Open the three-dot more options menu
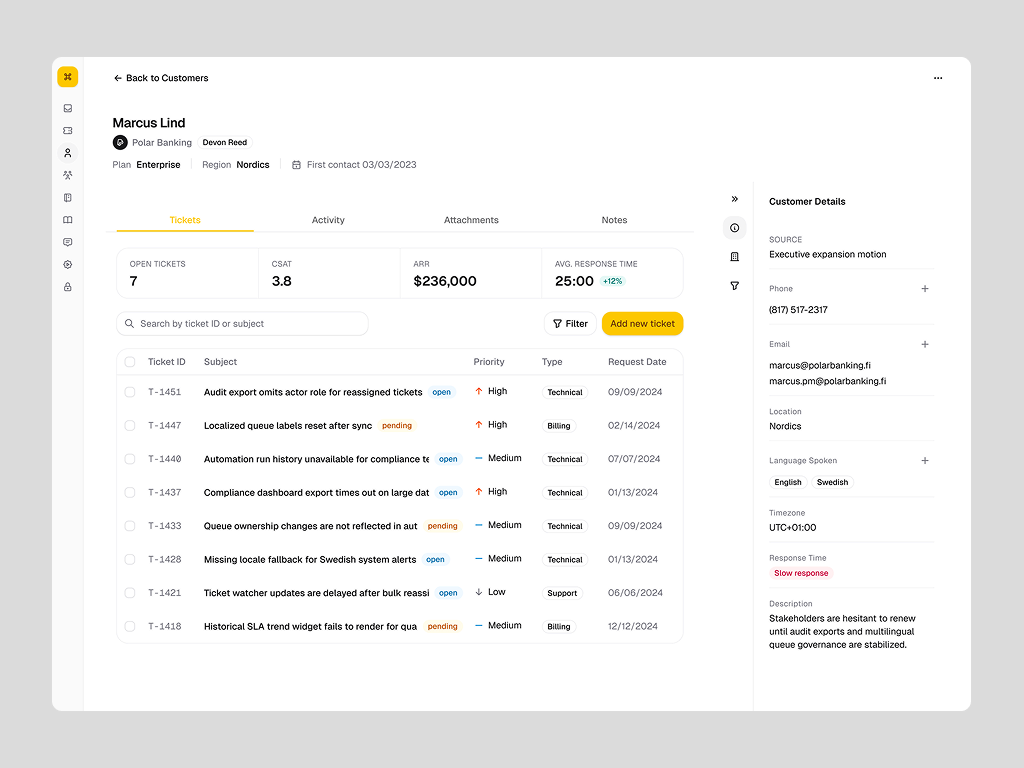The width and height of the screenshot is (1024, 768). [x=938, y=78]
